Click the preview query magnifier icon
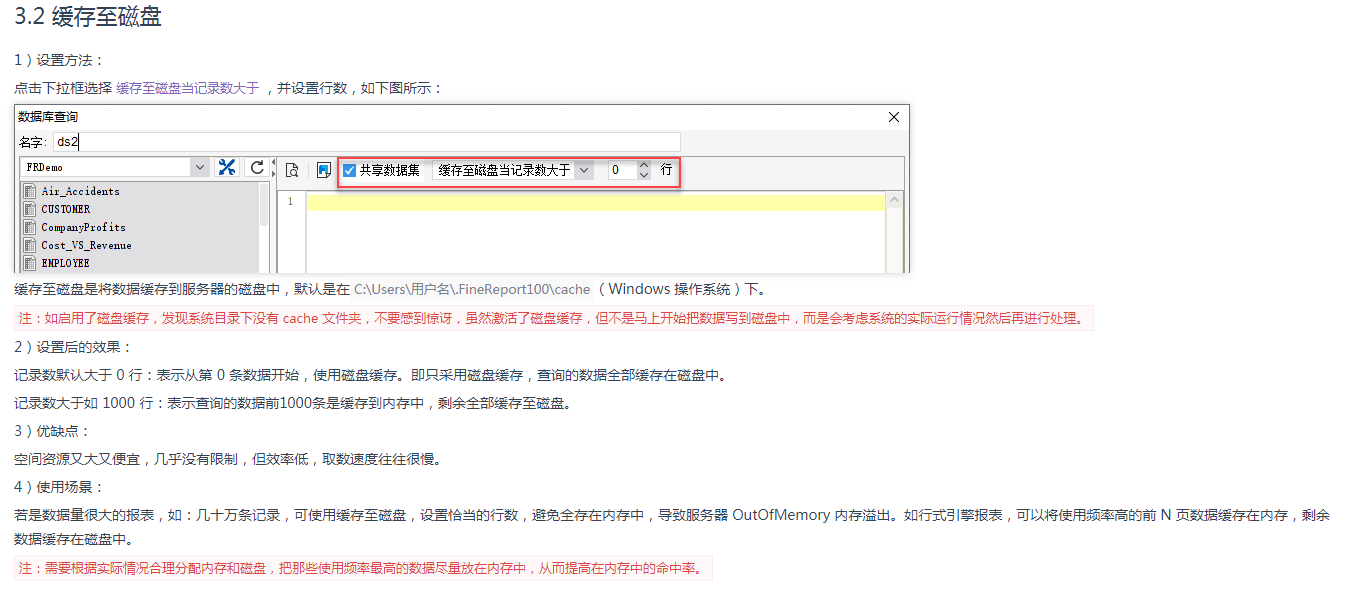Image resolution: width=1357 pixels, height=600 pixels. tap(292, 170)
